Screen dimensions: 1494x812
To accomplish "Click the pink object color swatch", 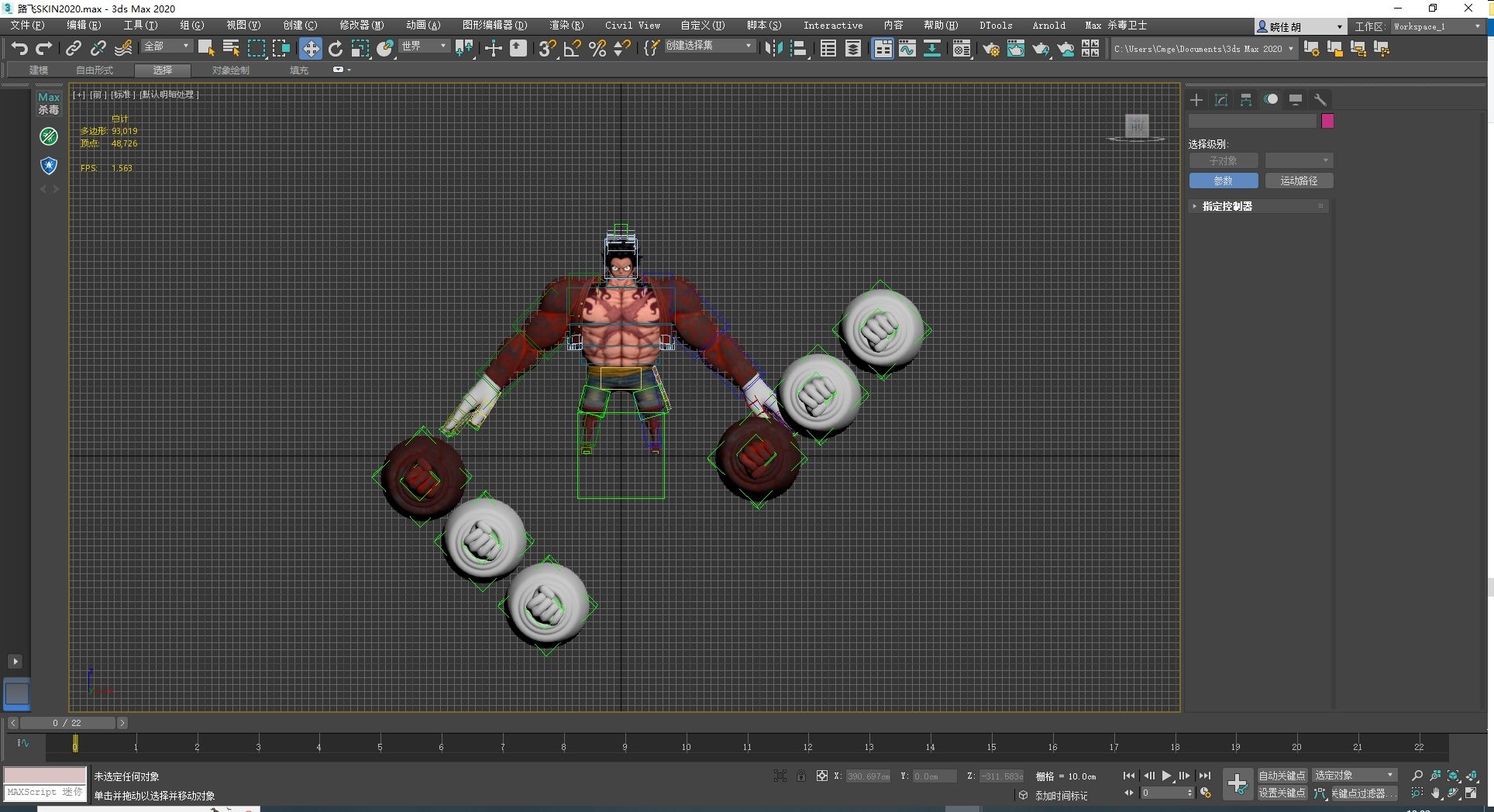I will click(x=1327, y=121).
